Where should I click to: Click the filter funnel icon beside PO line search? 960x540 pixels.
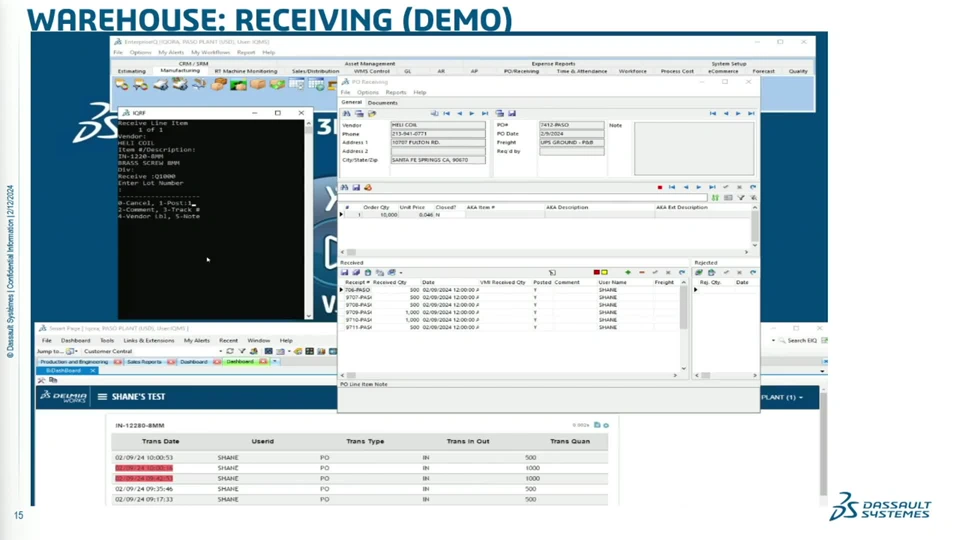coord(741,198)
